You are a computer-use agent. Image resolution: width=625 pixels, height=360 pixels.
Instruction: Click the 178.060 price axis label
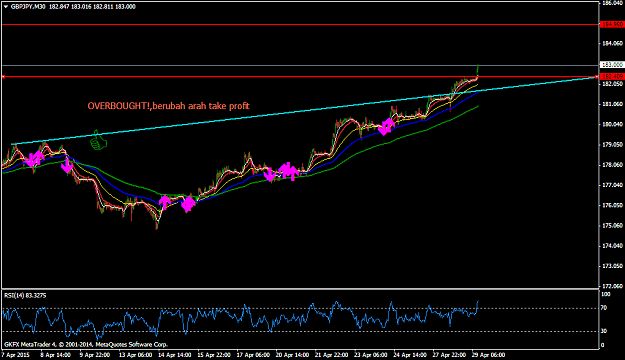(x=613, y=165)
